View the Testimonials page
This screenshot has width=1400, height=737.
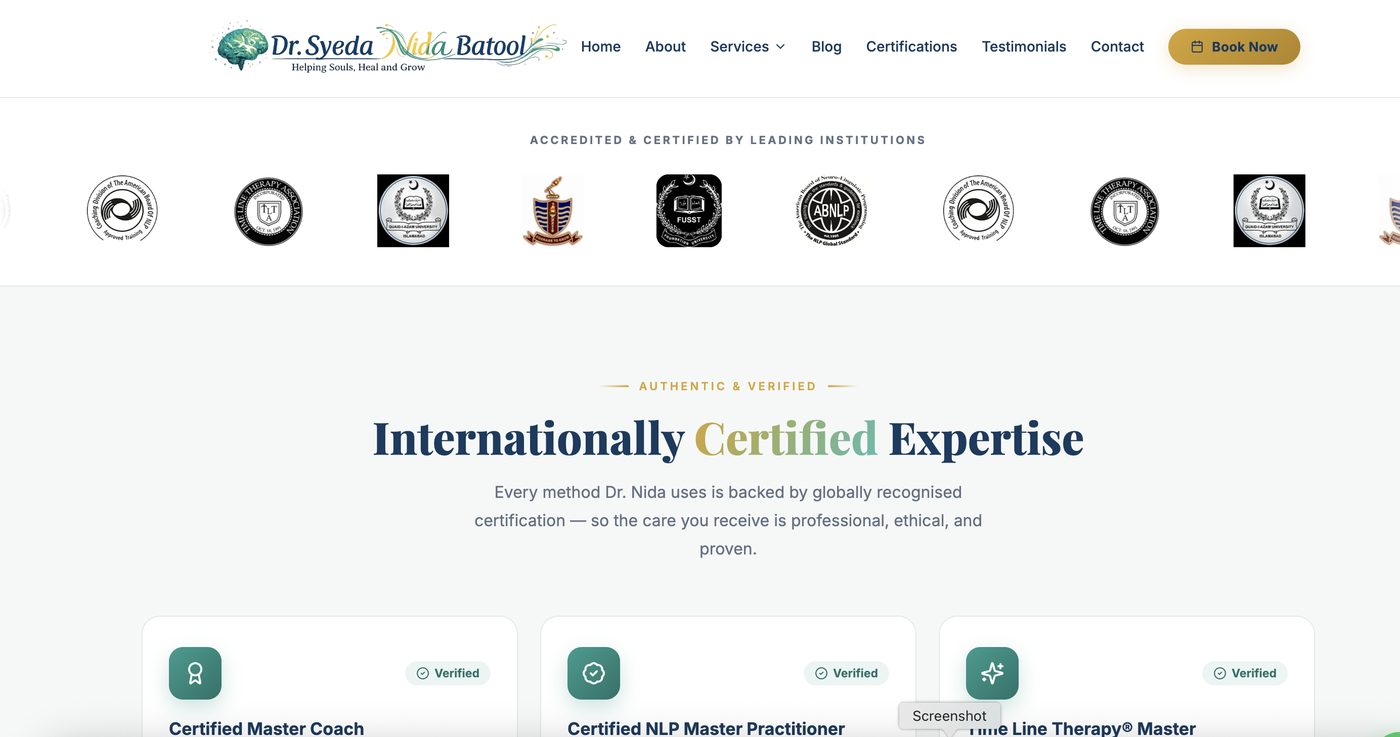pyautogui.click(x=1024, y=47)
